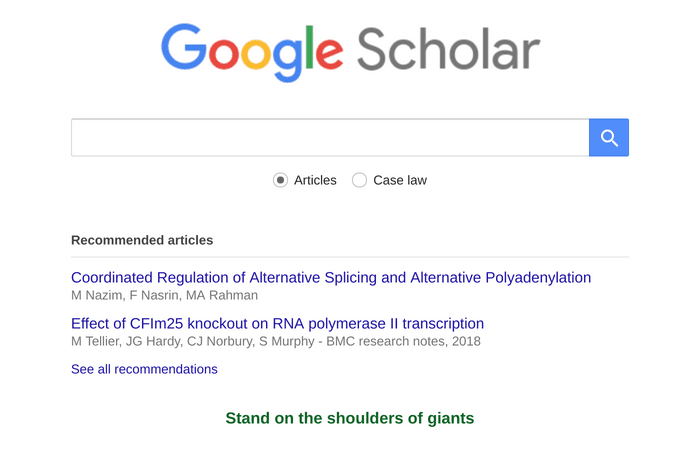Image resolution: width=700 pixels, height=450 pixels.
Task: Open Coordinated Regulation of Alternative Splicing article
Action: 331,278
